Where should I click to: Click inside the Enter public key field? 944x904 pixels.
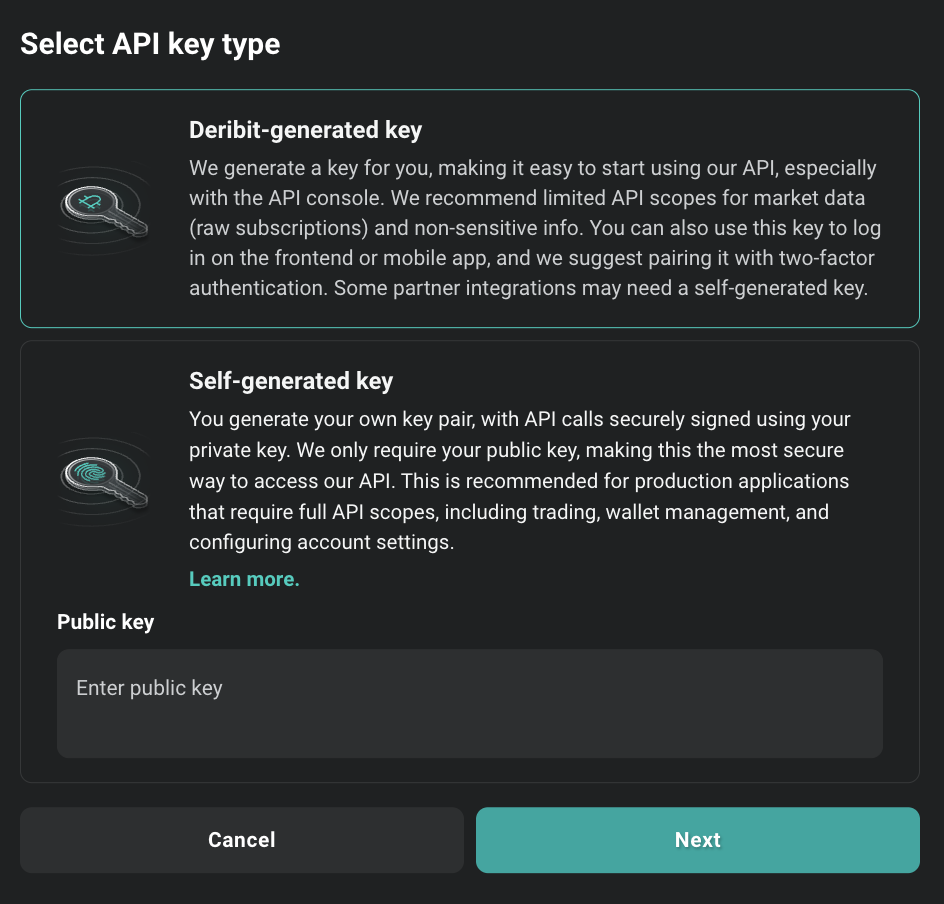470,700
